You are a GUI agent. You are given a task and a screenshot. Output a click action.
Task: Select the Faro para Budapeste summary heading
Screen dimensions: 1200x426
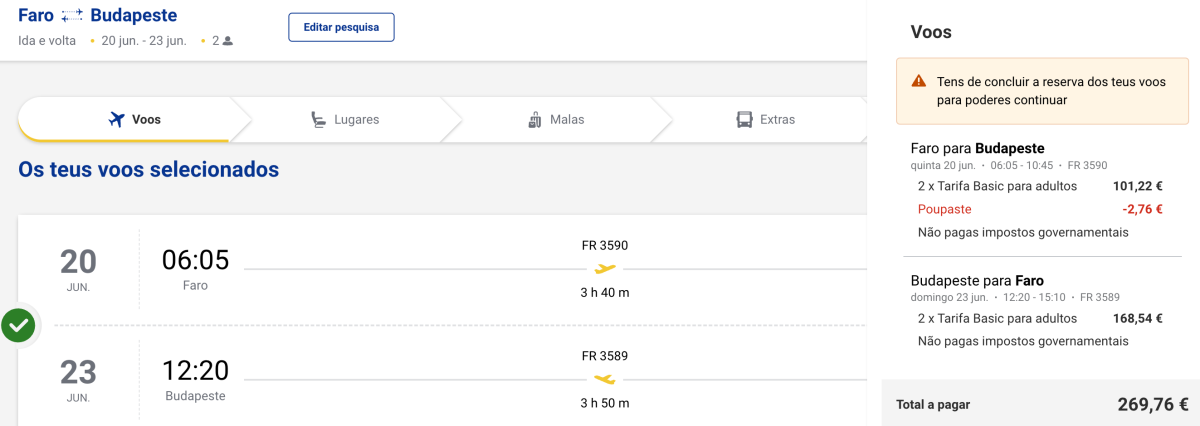[x=978, y=148]
